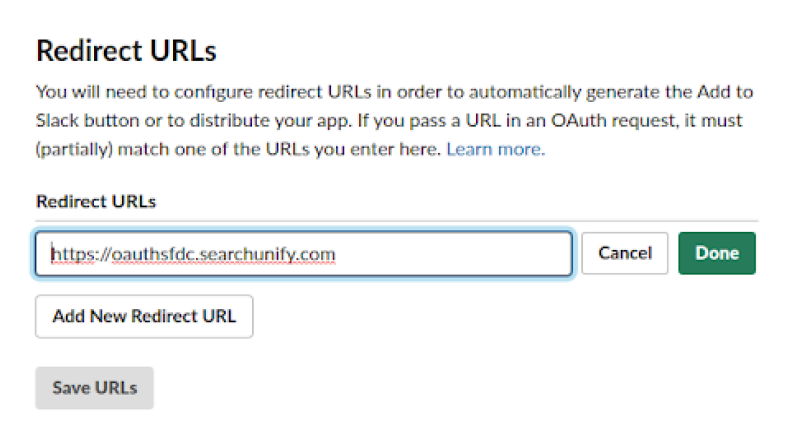Click the green Done button

pyautogui.click(x=716, y=253)
